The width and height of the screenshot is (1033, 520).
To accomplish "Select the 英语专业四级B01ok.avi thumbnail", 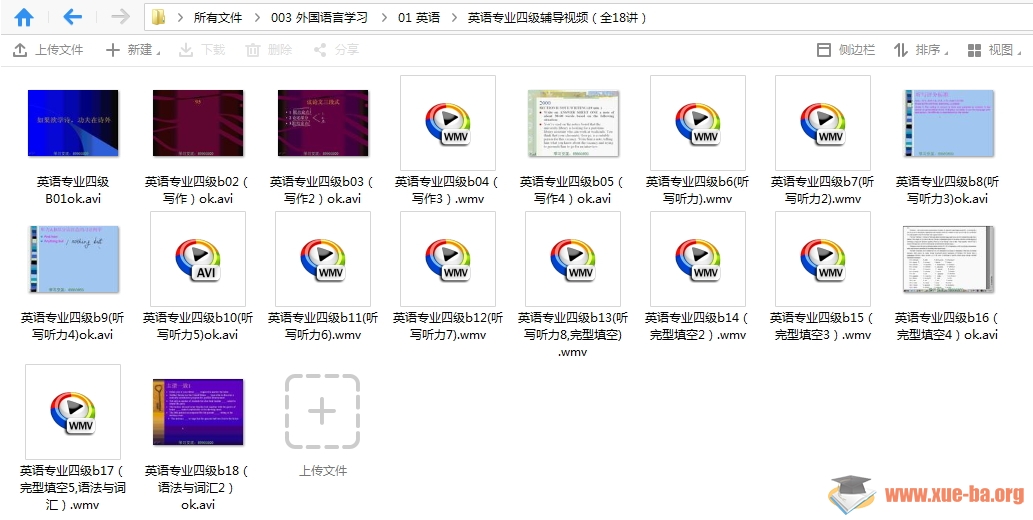I will [73, 123].
